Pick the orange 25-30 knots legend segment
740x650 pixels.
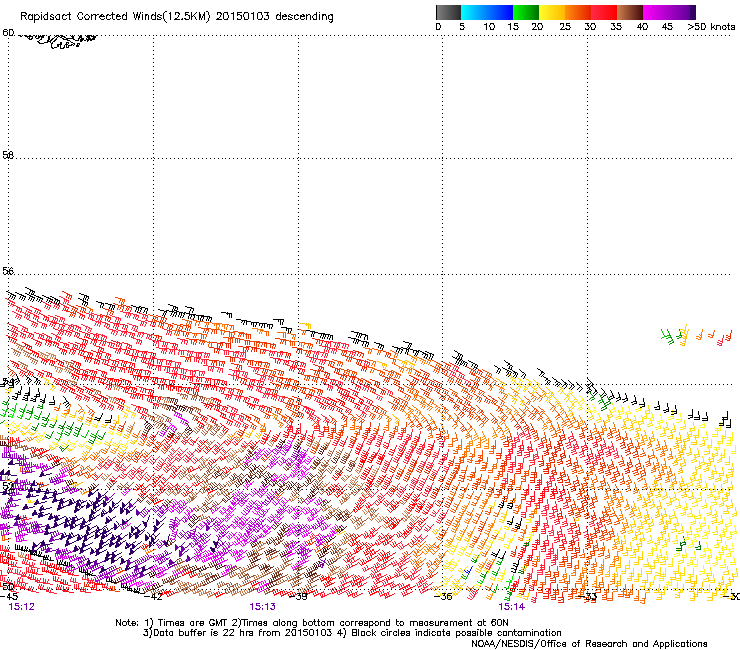[578, 12]
